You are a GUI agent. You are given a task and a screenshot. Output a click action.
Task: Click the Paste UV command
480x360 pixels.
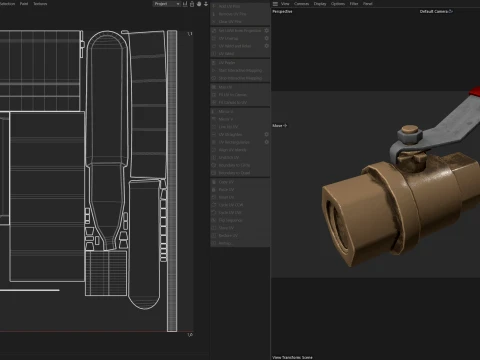point(226,190)
